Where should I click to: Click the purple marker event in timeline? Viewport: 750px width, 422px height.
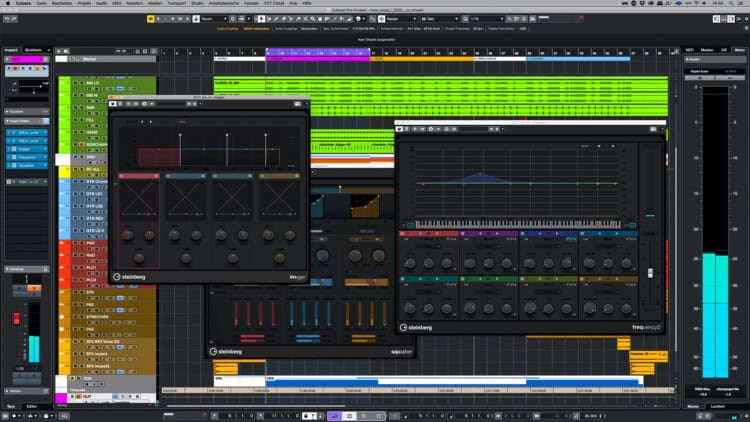[318, 59]
